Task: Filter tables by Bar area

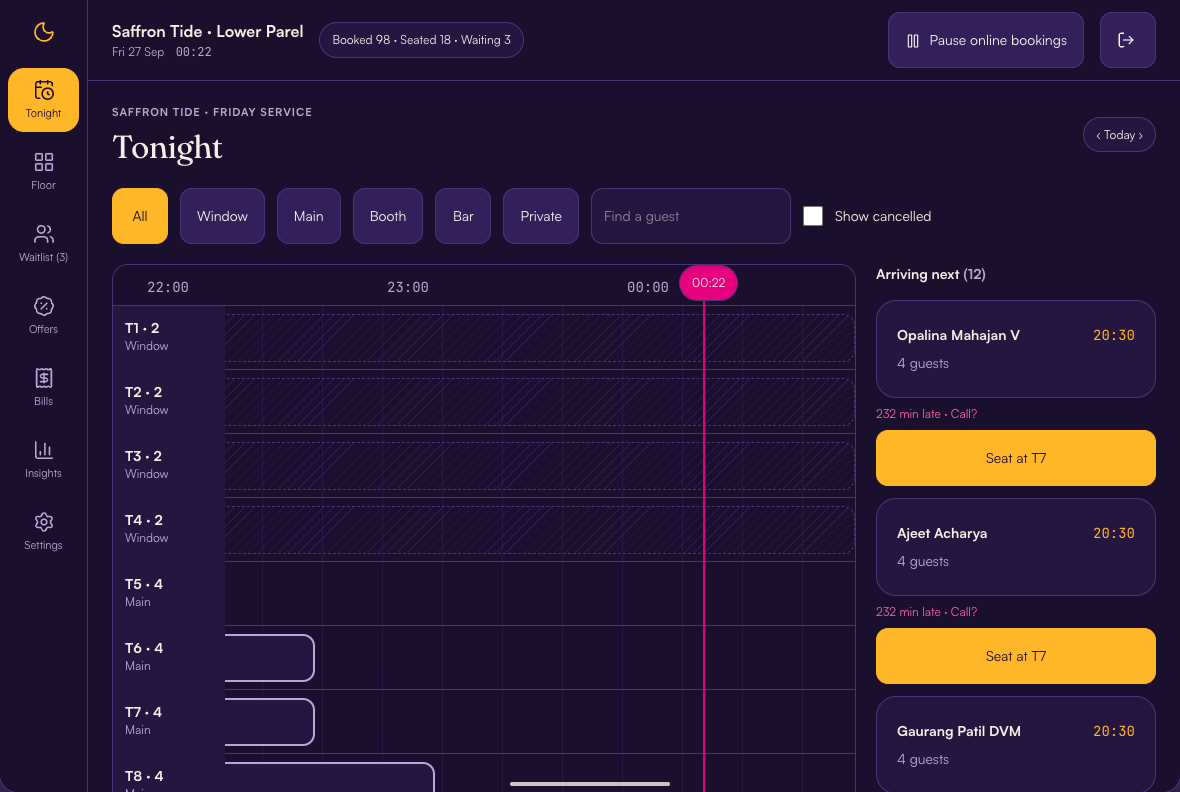Action: tap(463, 216)
